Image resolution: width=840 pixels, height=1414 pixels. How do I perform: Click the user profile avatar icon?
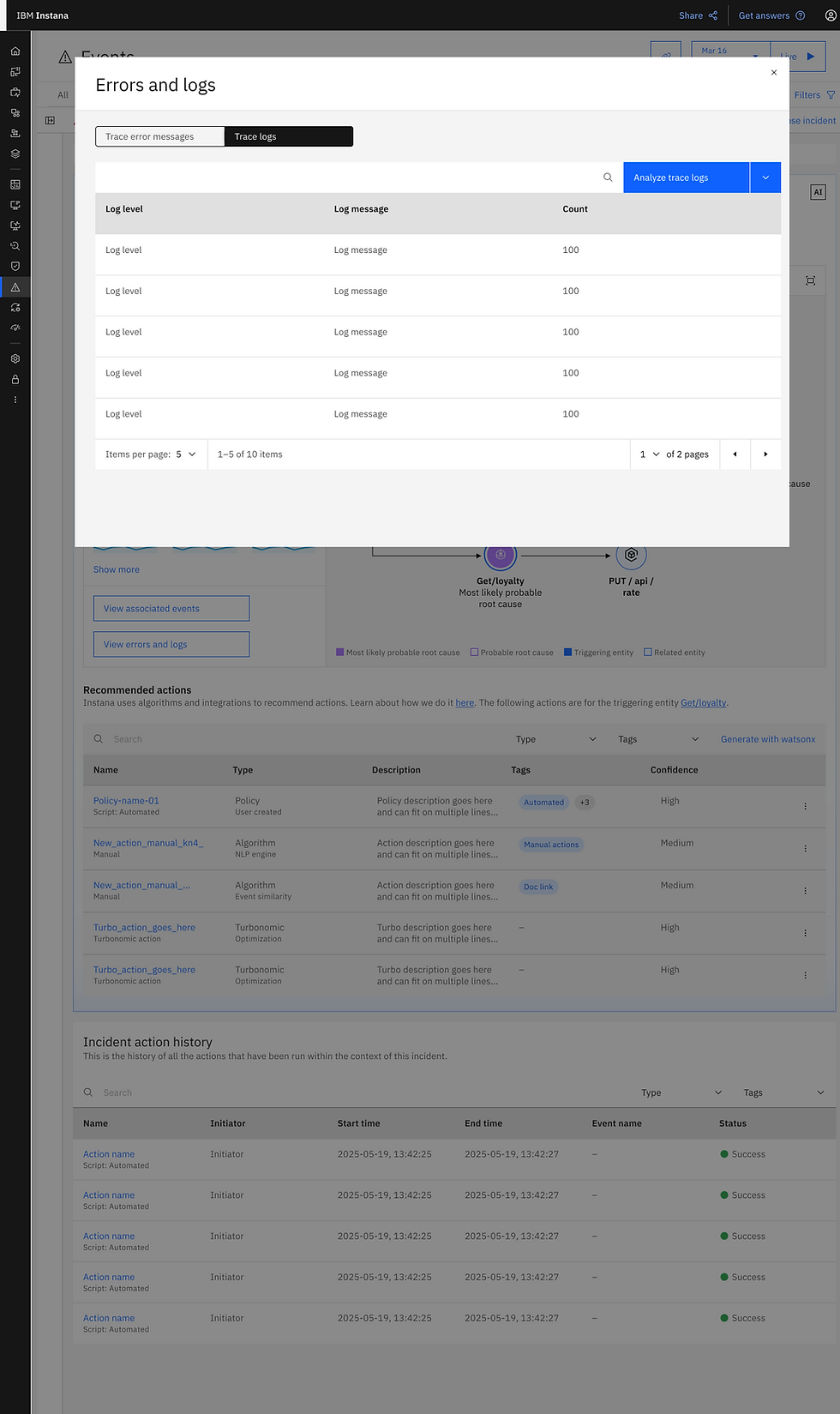(x=830, y=15)
